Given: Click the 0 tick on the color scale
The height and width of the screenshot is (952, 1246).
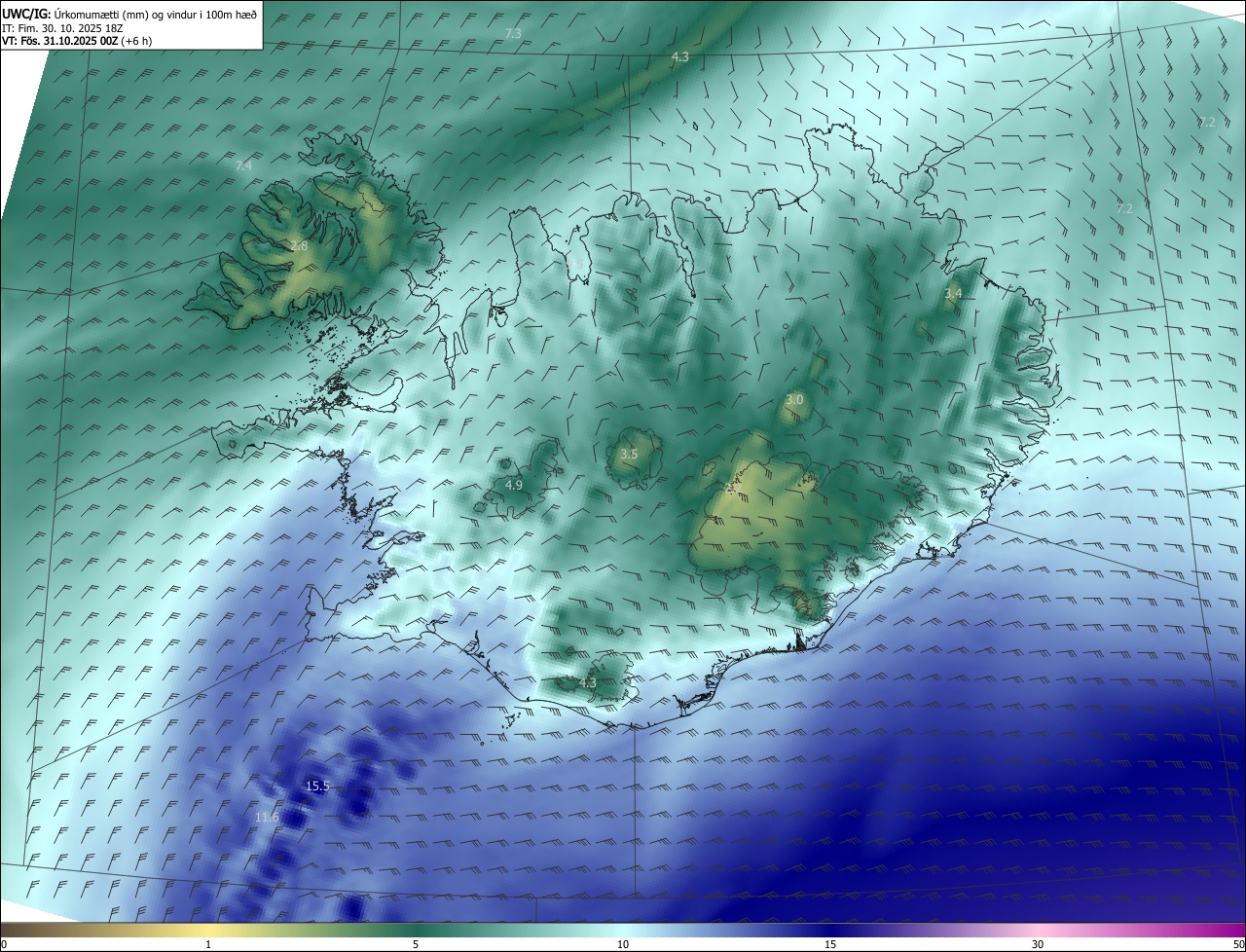Looking at the screenshot, I should [x=4, y=944].
